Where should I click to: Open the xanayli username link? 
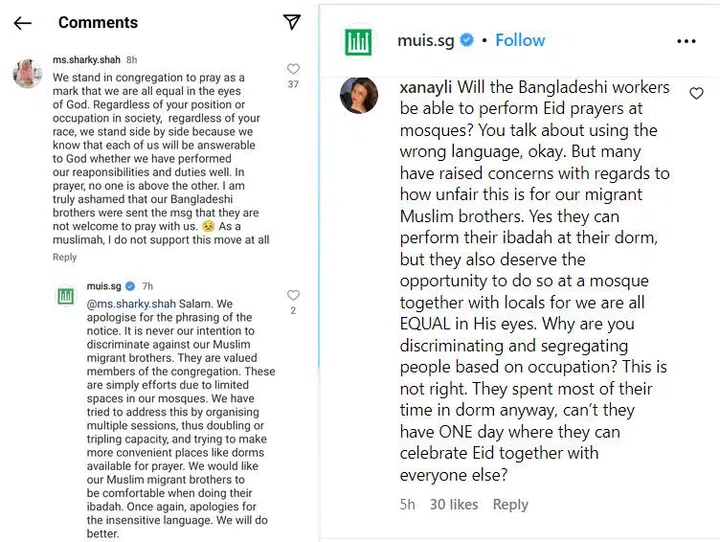coord(428,87)
